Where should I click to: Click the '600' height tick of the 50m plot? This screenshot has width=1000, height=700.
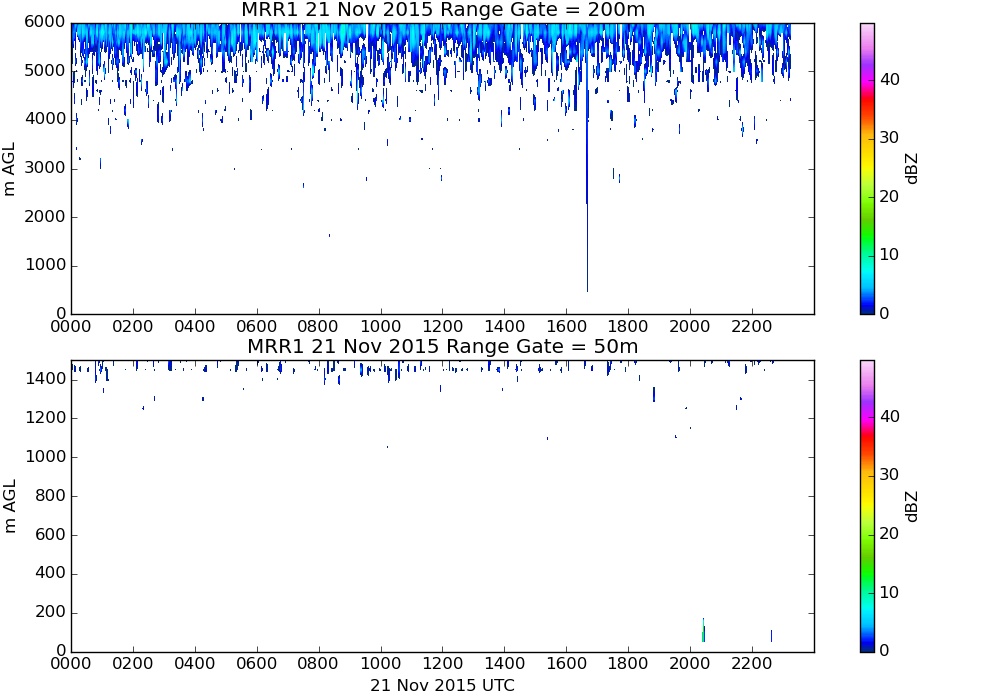(50, 534)
